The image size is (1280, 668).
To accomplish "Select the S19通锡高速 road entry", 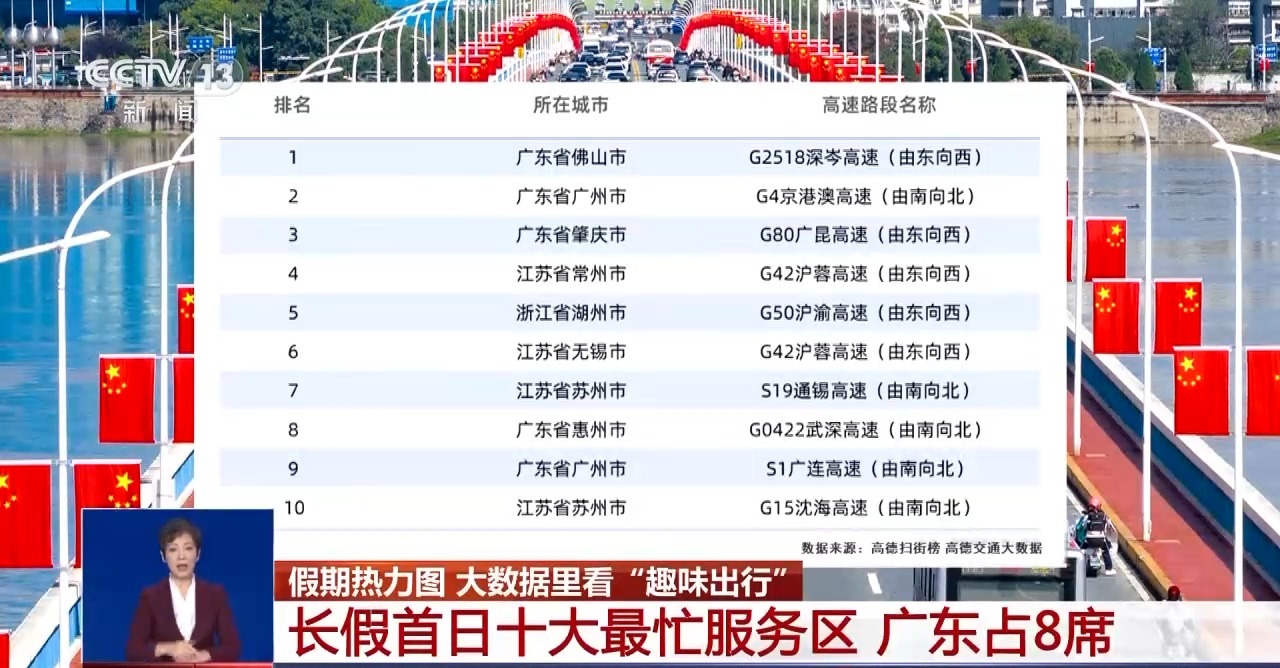I will coord(866,391).
